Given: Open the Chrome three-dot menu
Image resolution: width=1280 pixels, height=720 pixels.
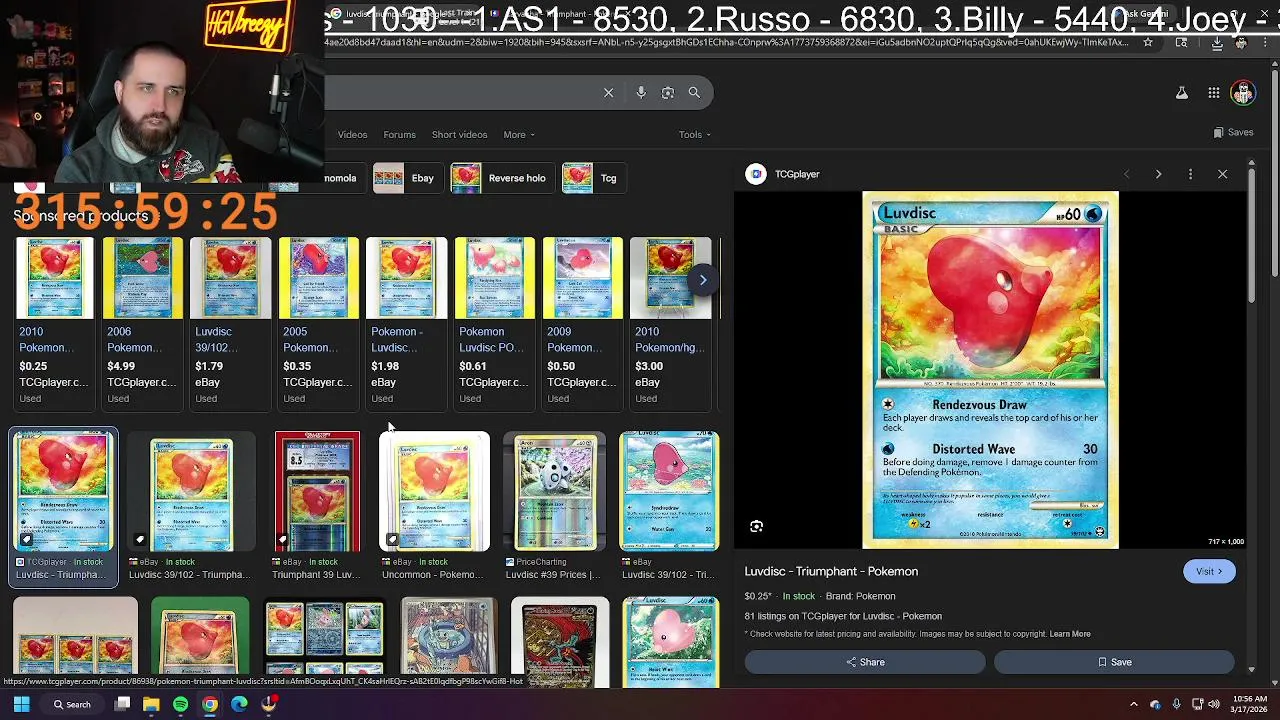Looking at the screenshot, I should click(x=1266, y=42).
